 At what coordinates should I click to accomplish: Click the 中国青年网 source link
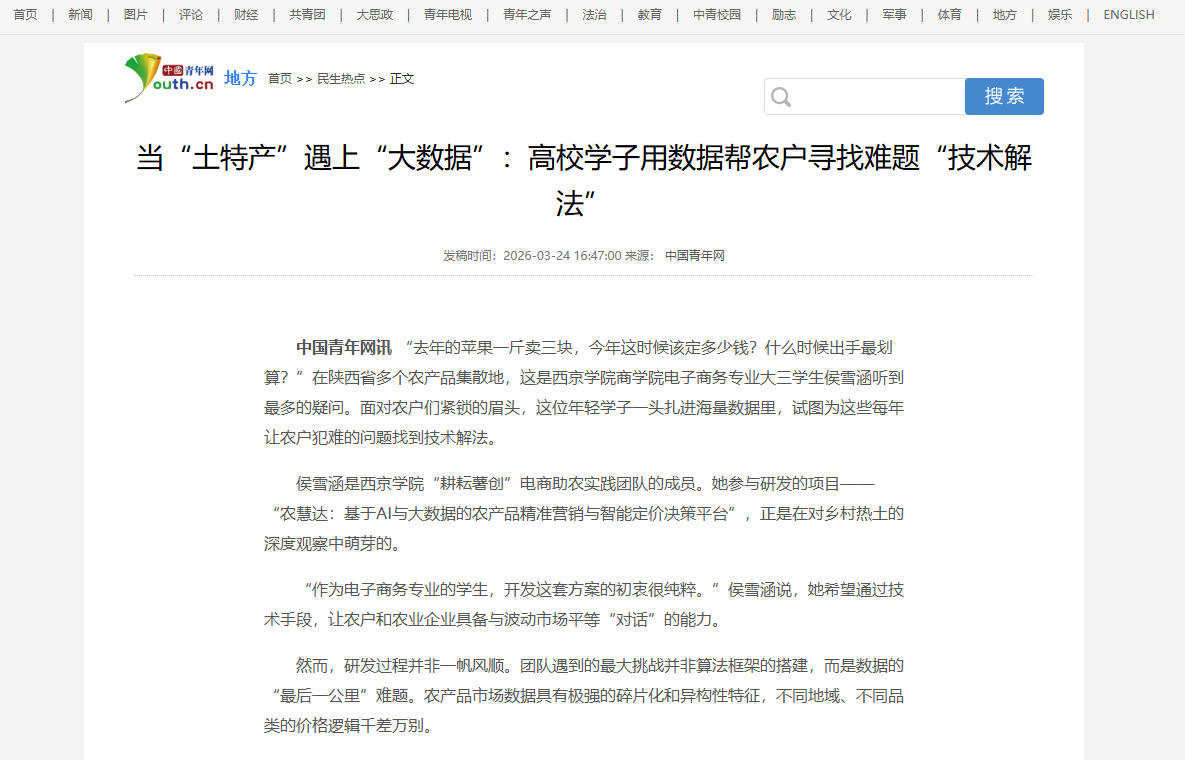[694, 256]
